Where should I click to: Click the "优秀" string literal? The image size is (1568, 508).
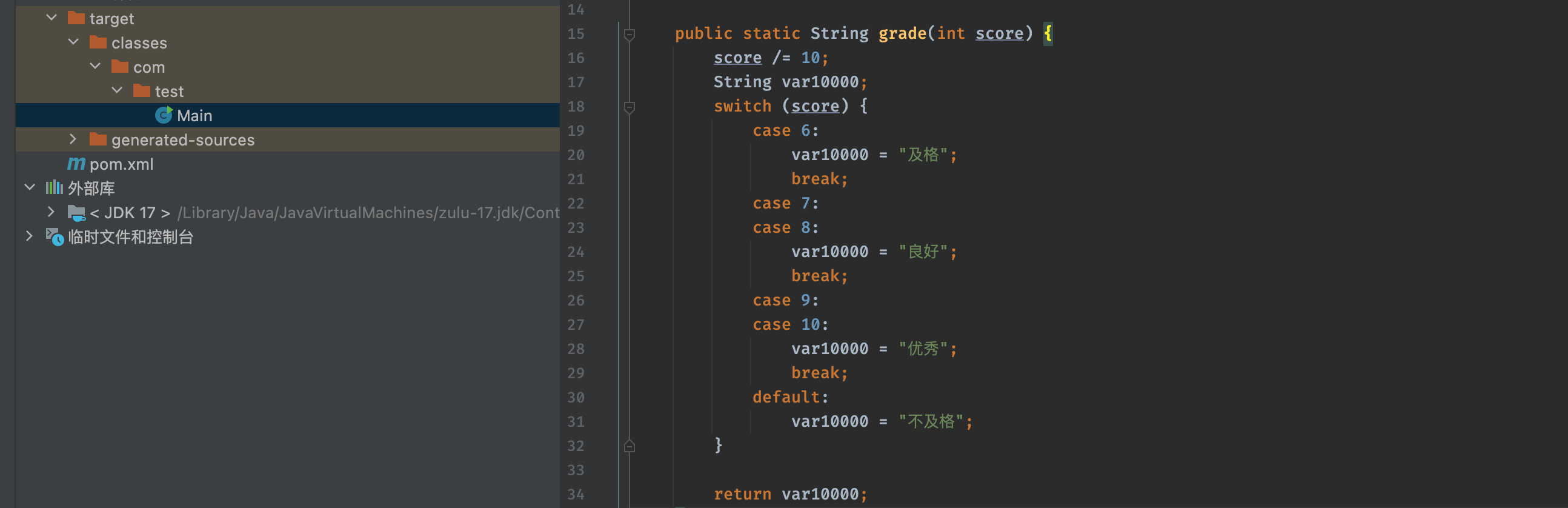[x=923, y=349]
